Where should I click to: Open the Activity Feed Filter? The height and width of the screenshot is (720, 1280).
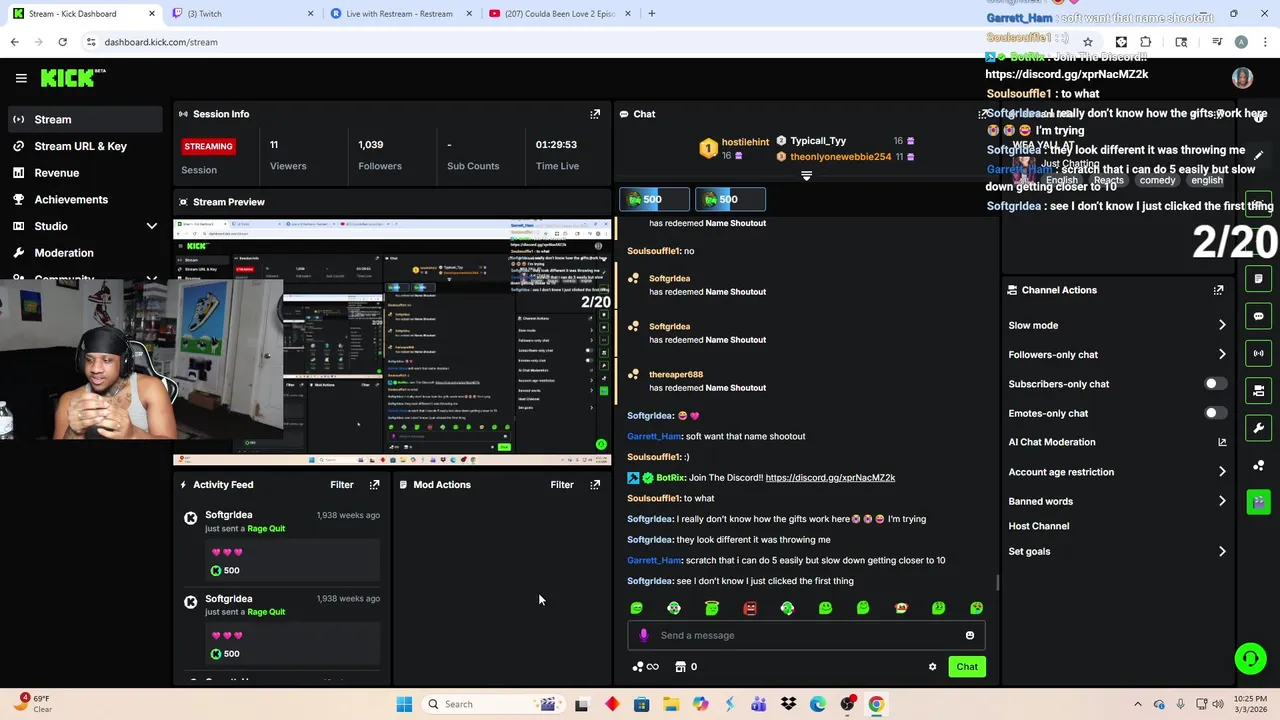pos(342,485)
